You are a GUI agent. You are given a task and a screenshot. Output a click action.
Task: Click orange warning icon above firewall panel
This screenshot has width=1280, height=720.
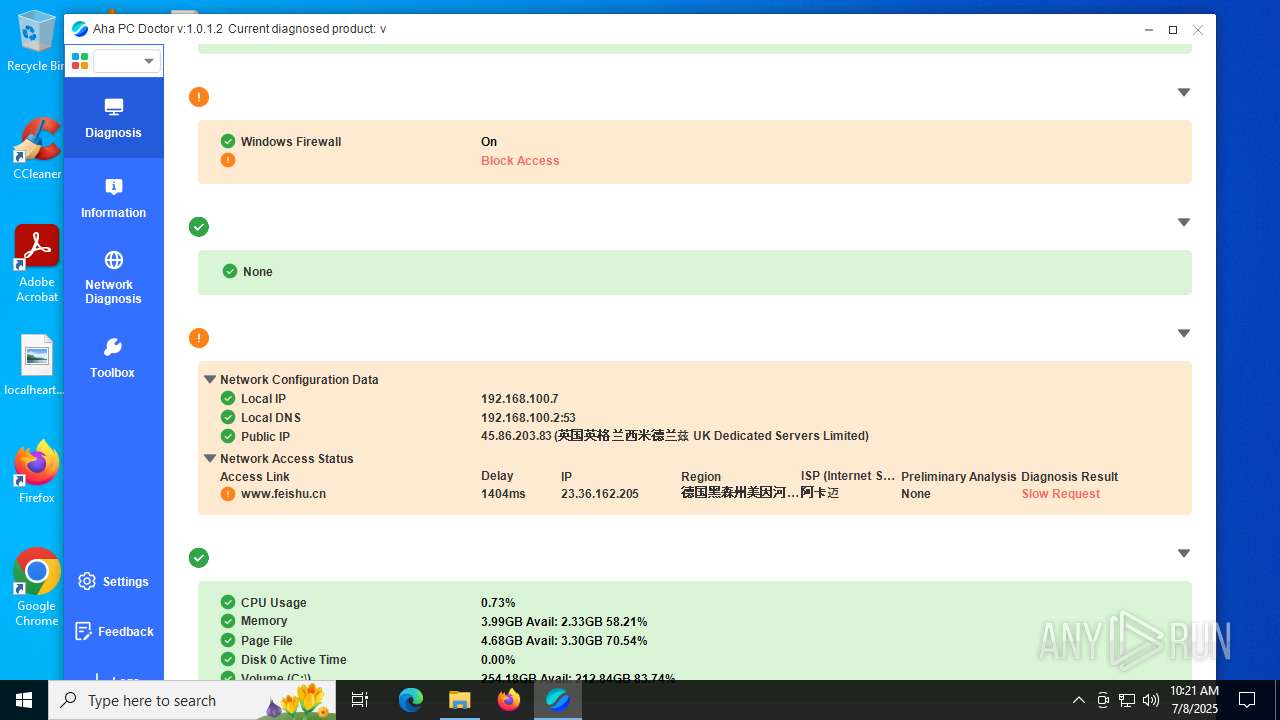coord(199,97)
